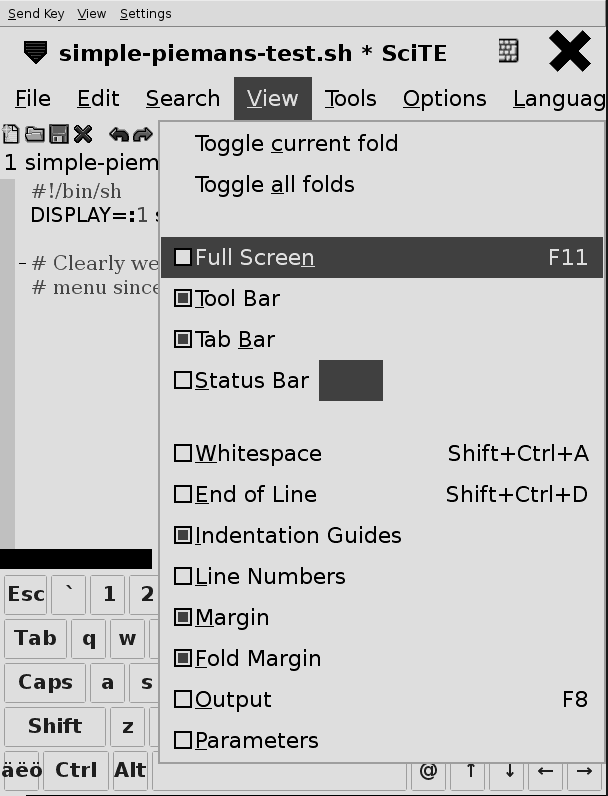Open the Send Key menu at top
608x796 pixels.
tap(36, 14)
